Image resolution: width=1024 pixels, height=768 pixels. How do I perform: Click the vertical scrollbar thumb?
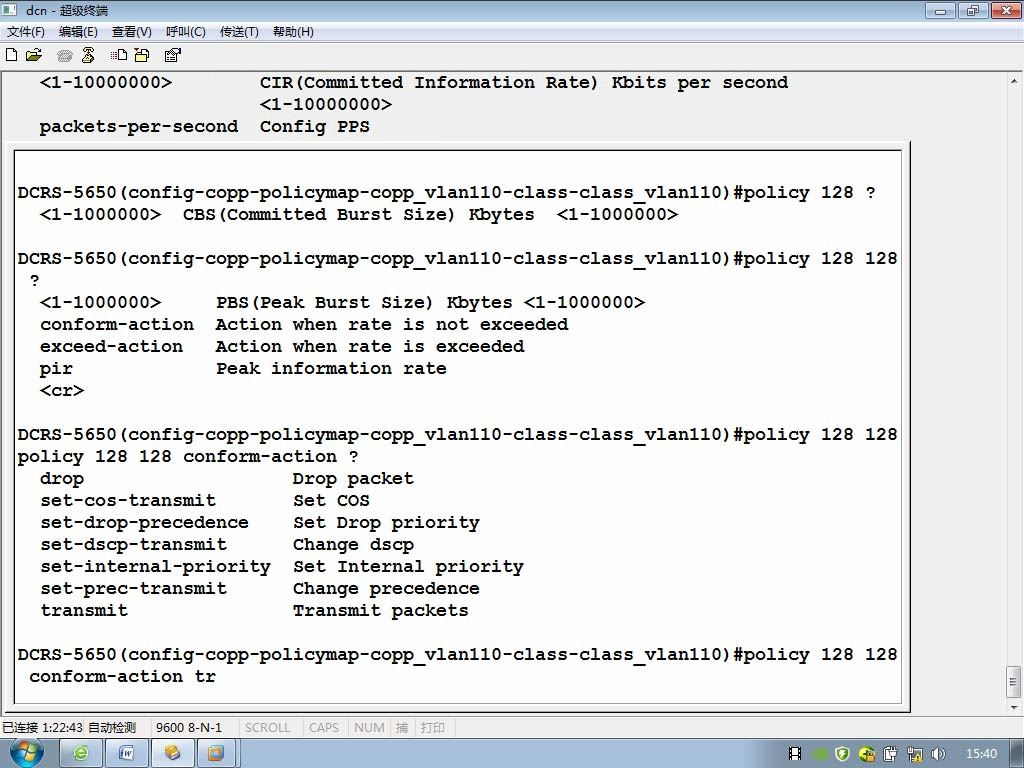(x=1014, y=682)
